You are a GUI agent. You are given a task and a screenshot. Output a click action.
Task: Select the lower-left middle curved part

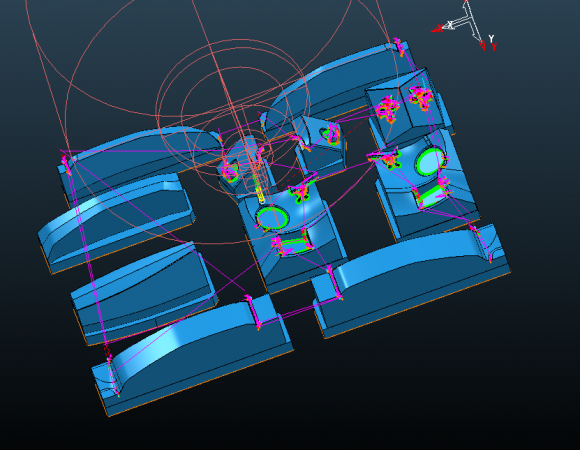(x=144, y=292)
